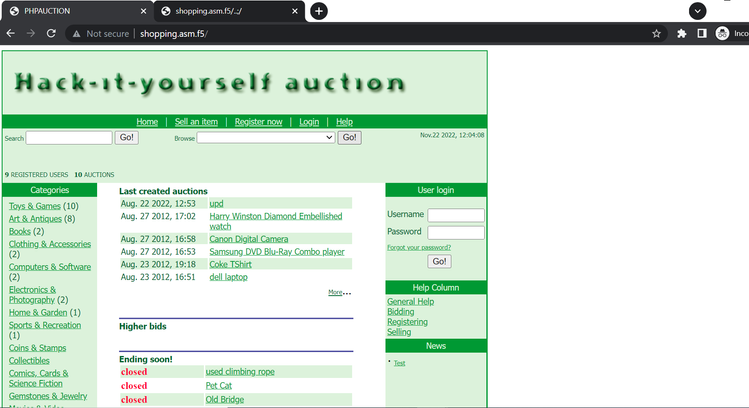Image resolution: width=749 pixels, height=408 pixels.
Task: Open the Login menu link
Action: [309, 122]
